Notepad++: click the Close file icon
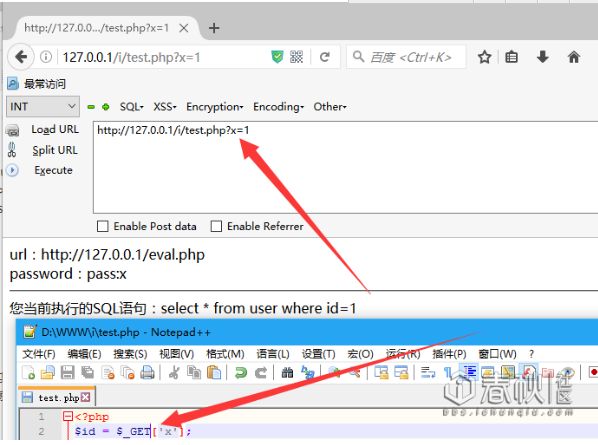The height and width of the screenshot is (445, 598). pos(108,373)
